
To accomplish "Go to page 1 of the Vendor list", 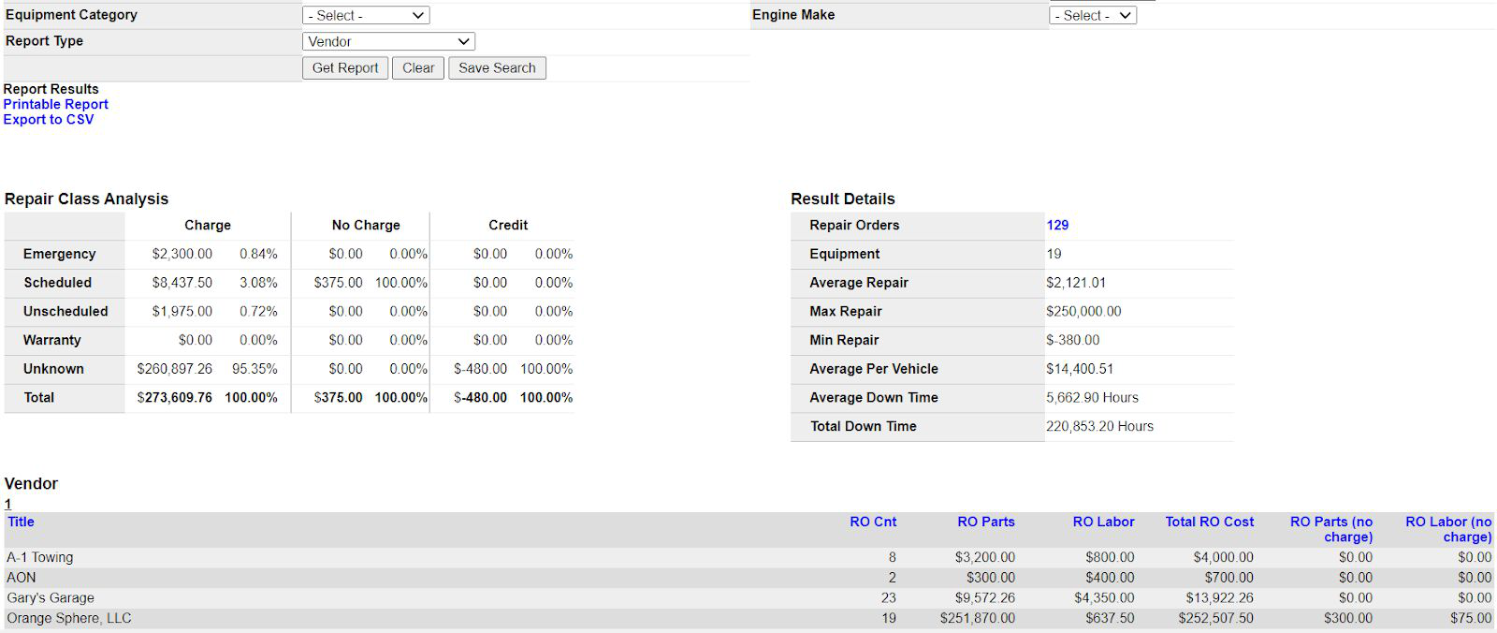I will (8, 504).
